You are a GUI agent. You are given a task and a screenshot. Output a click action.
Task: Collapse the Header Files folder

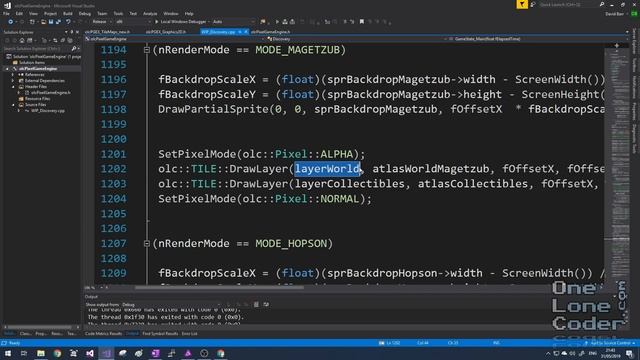coord(13,87)
